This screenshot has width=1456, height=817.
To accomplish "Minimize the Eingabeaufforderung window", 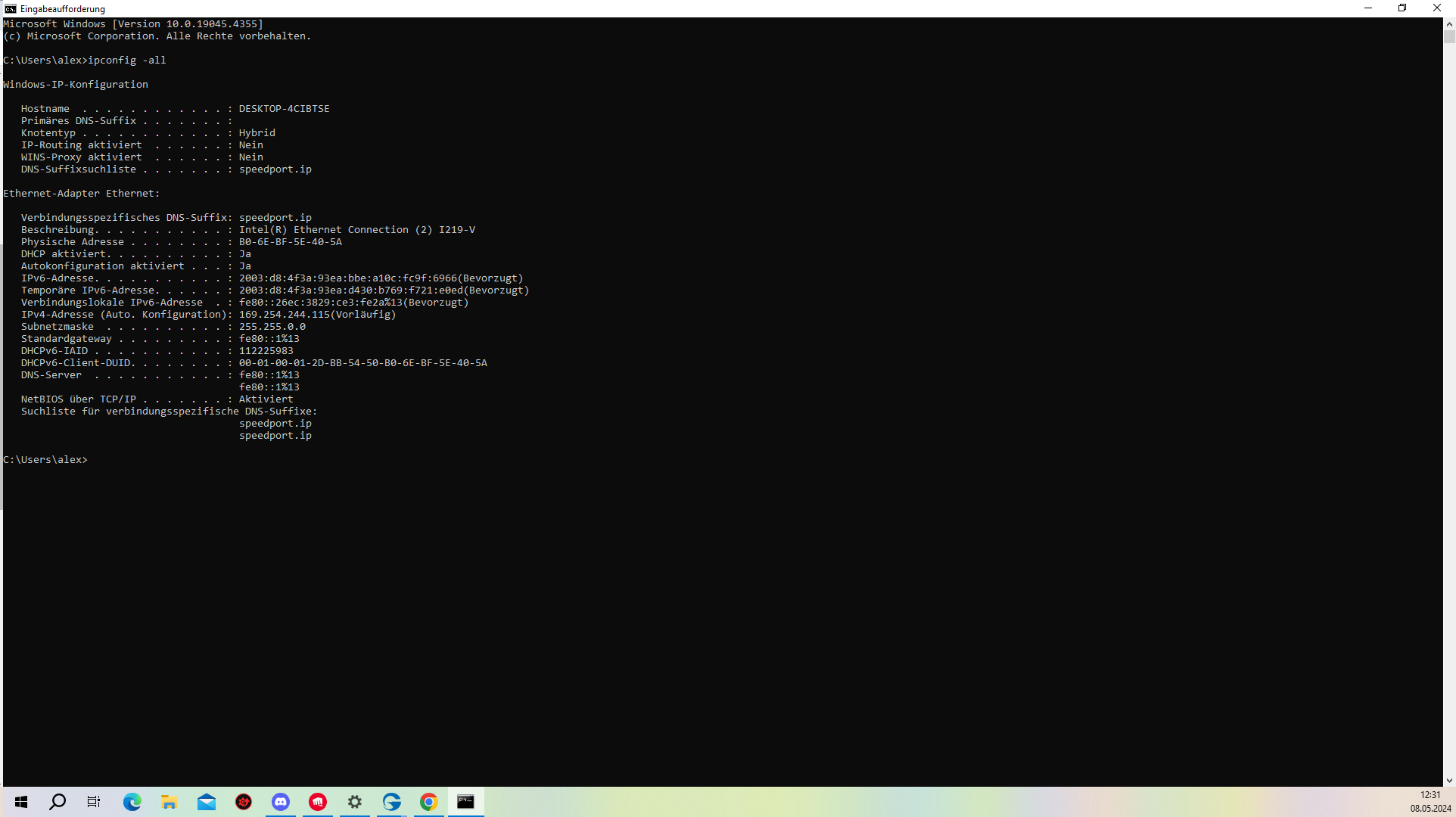I will point(1367,8).
